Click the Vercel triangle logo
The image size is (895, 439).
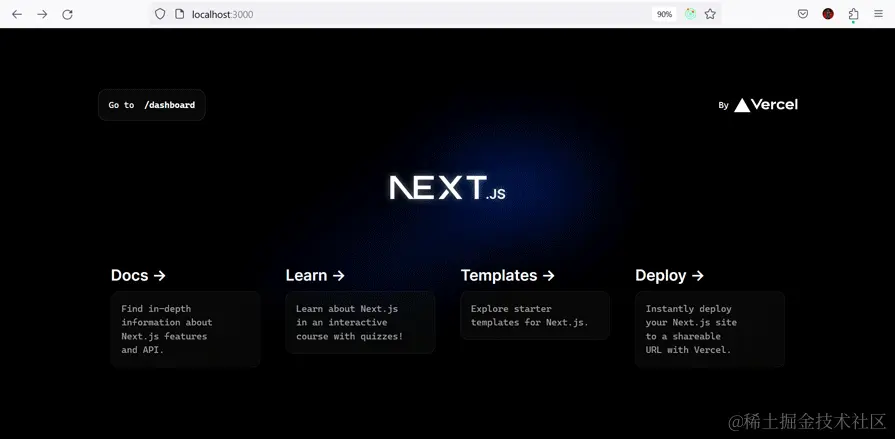741,105
